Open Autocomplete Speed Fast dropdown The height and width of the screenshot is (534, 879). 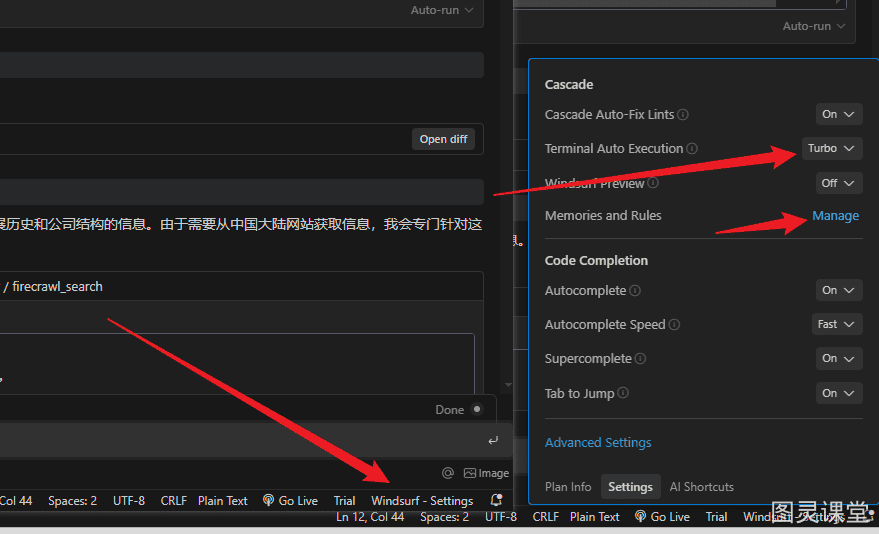837,324
